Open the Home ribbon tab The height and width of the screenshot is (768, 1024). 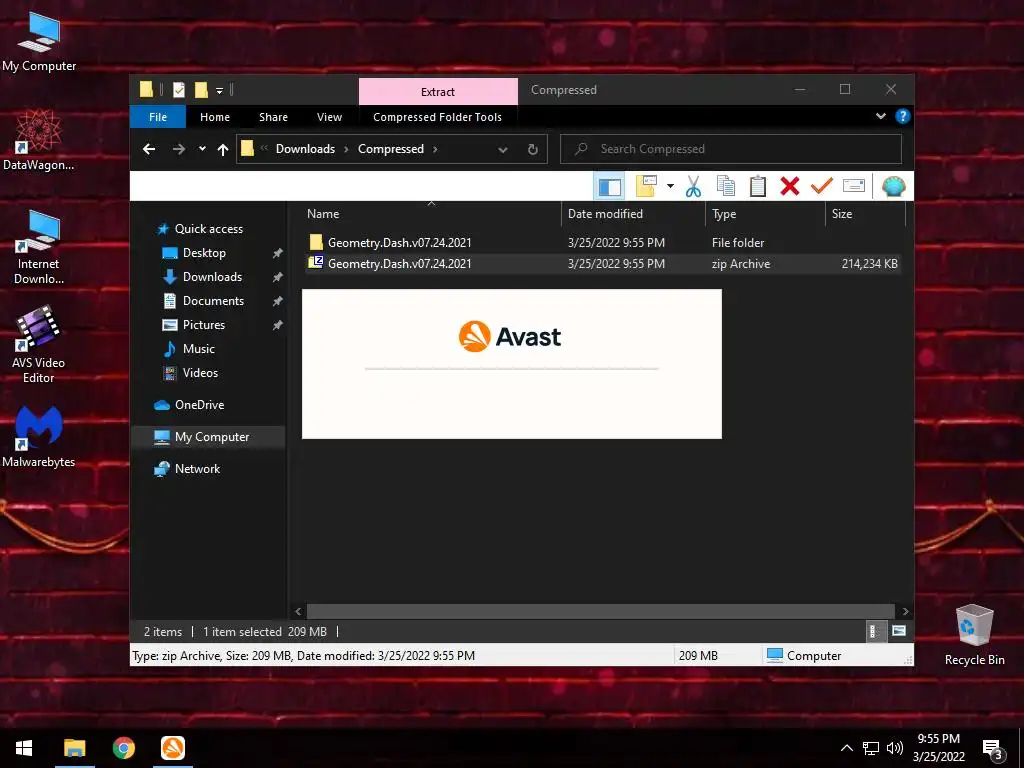coord(215,117)
